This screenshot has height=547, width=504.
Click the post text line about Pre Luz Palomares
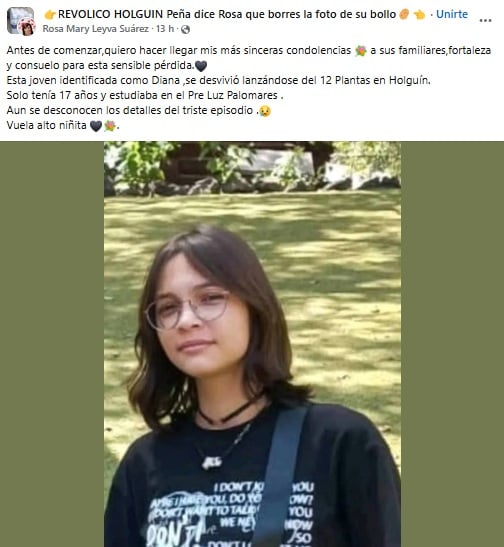tap(145, 95)
